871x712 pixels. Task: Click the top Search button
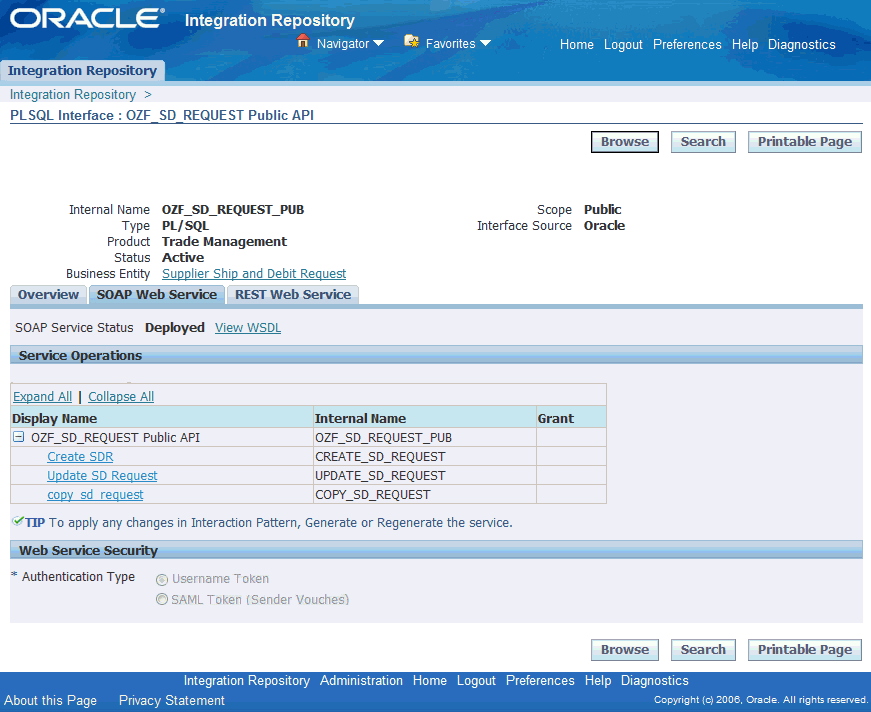pos(703,142)
